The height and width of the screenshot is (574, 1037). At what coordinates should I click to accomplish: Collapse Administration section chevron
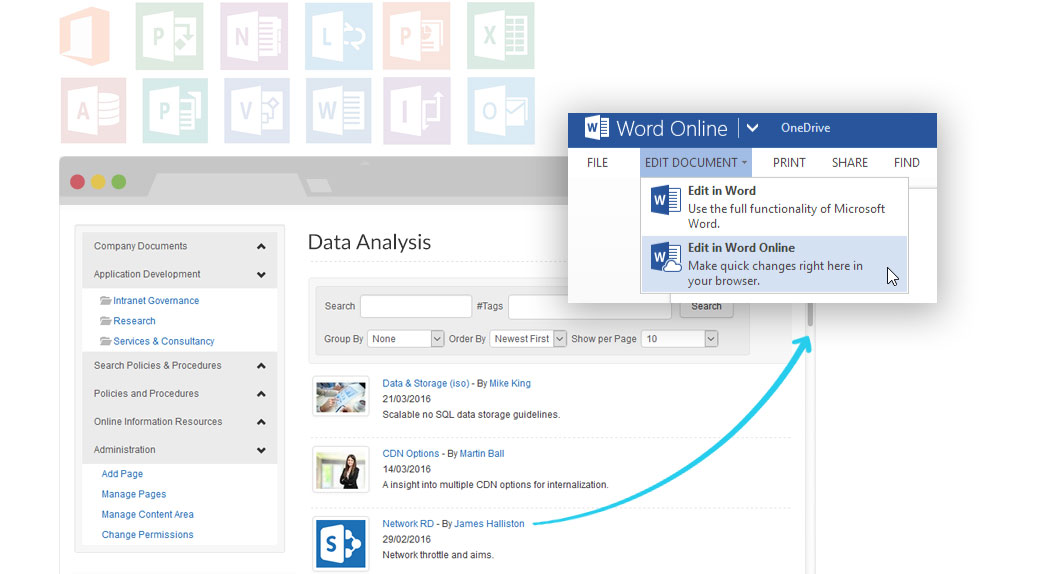tap(261, 450)
